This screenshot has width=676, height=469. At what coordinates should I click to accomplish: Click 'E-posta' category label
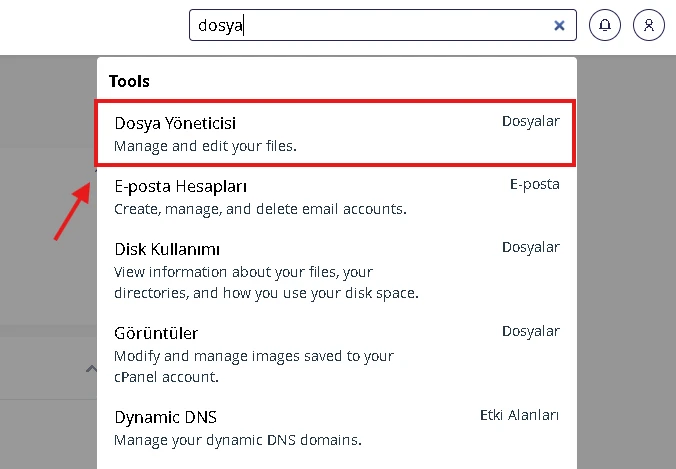point(535,184)
